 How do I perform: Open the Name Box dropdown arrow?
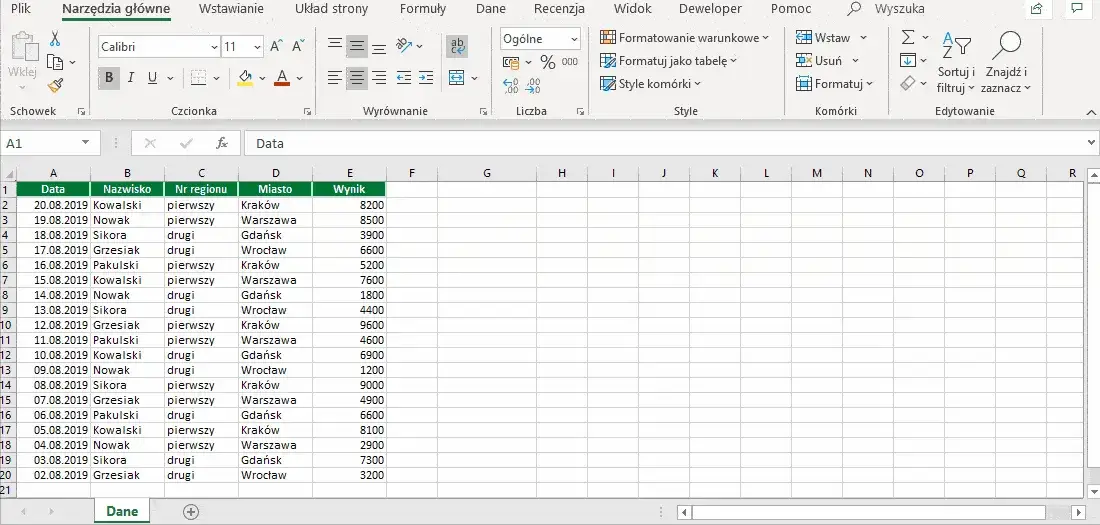tap(86, 142)
